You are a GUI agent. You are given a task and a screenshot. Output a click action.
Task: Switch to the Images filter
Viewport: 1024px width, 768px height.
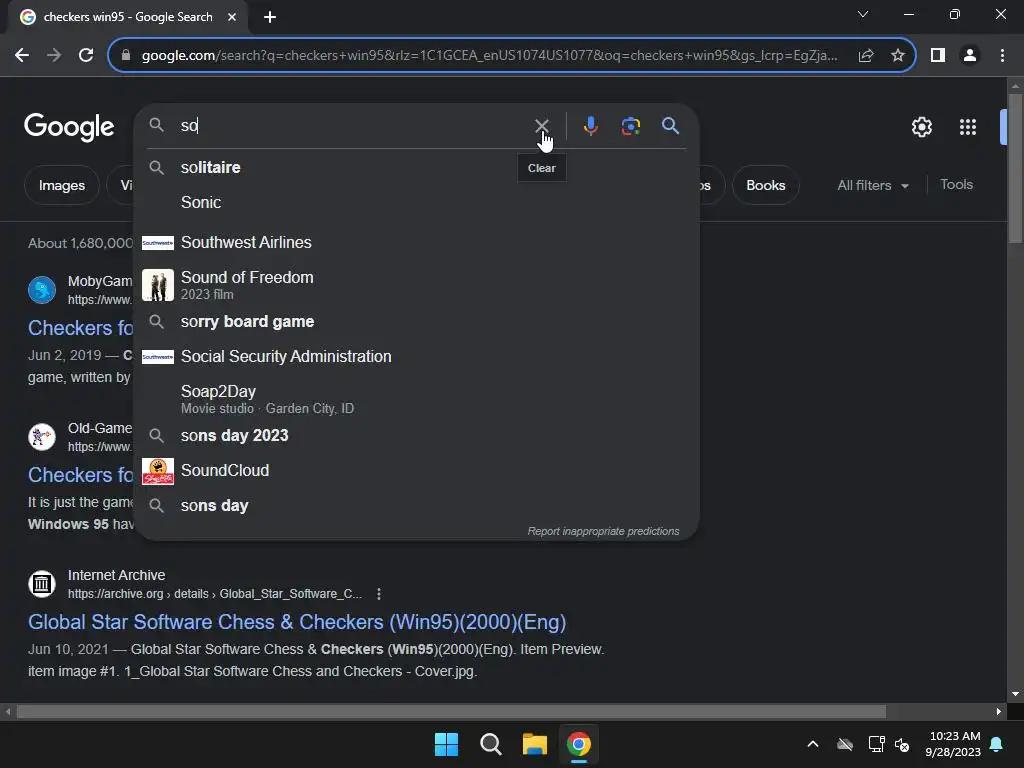[x=61, y=185]
